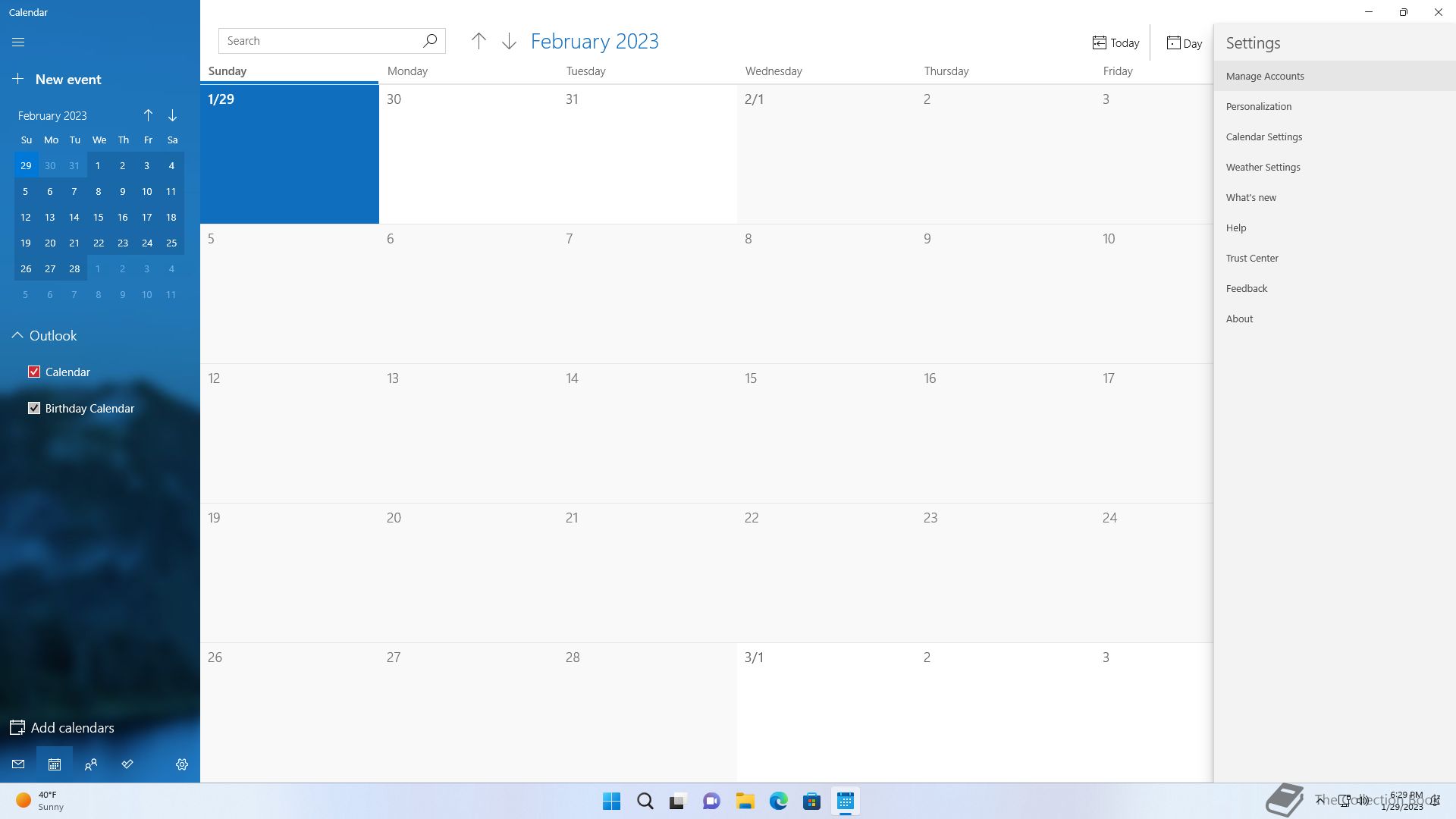Click February 2023 label in mini calendar
This screenshot has width=1456, height=819.
(x=52, y=115)
